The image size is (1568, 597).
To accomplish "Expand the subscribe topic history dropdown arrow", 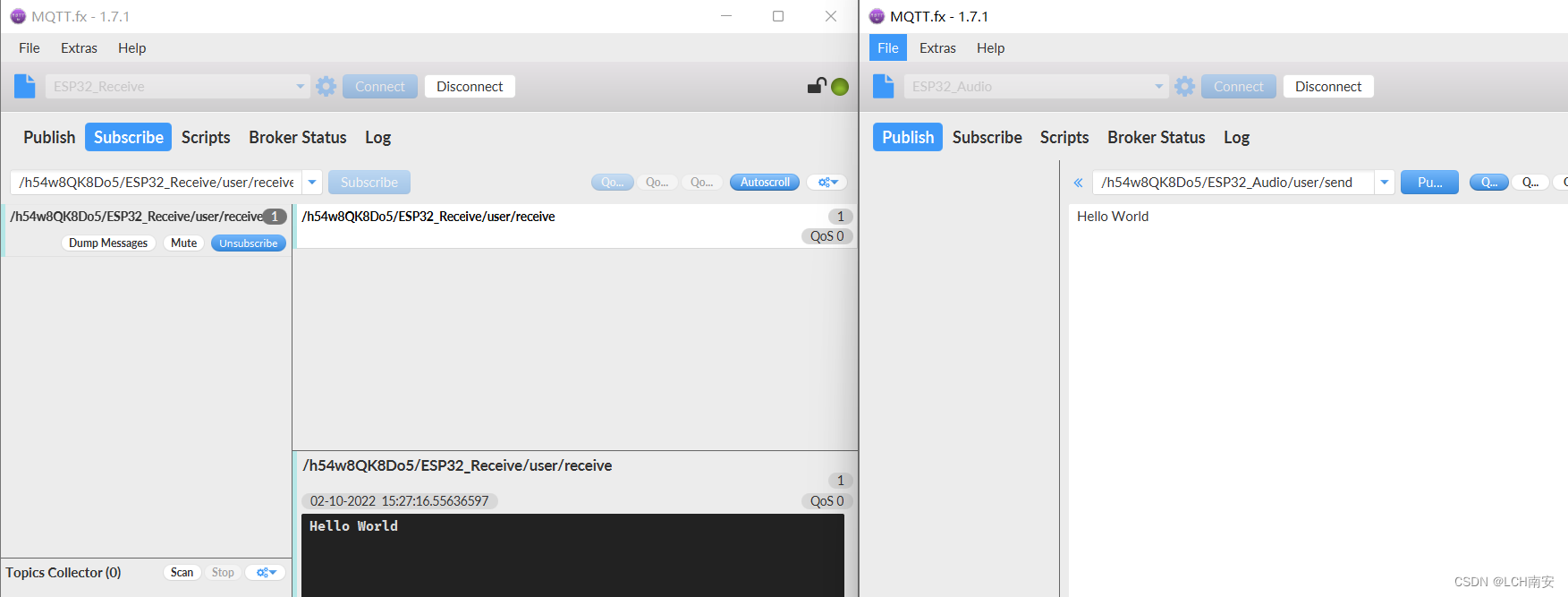I will [312, 183].
